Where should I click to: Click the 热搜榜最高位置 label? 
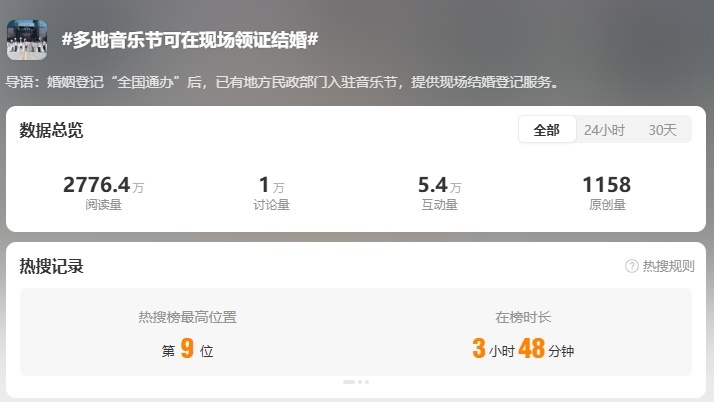[188, 317]
